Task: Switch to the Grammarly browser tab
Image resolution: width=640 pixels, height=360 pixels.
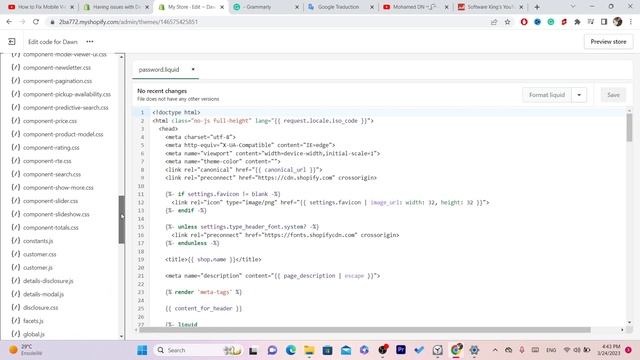Action: click(266, 7)
